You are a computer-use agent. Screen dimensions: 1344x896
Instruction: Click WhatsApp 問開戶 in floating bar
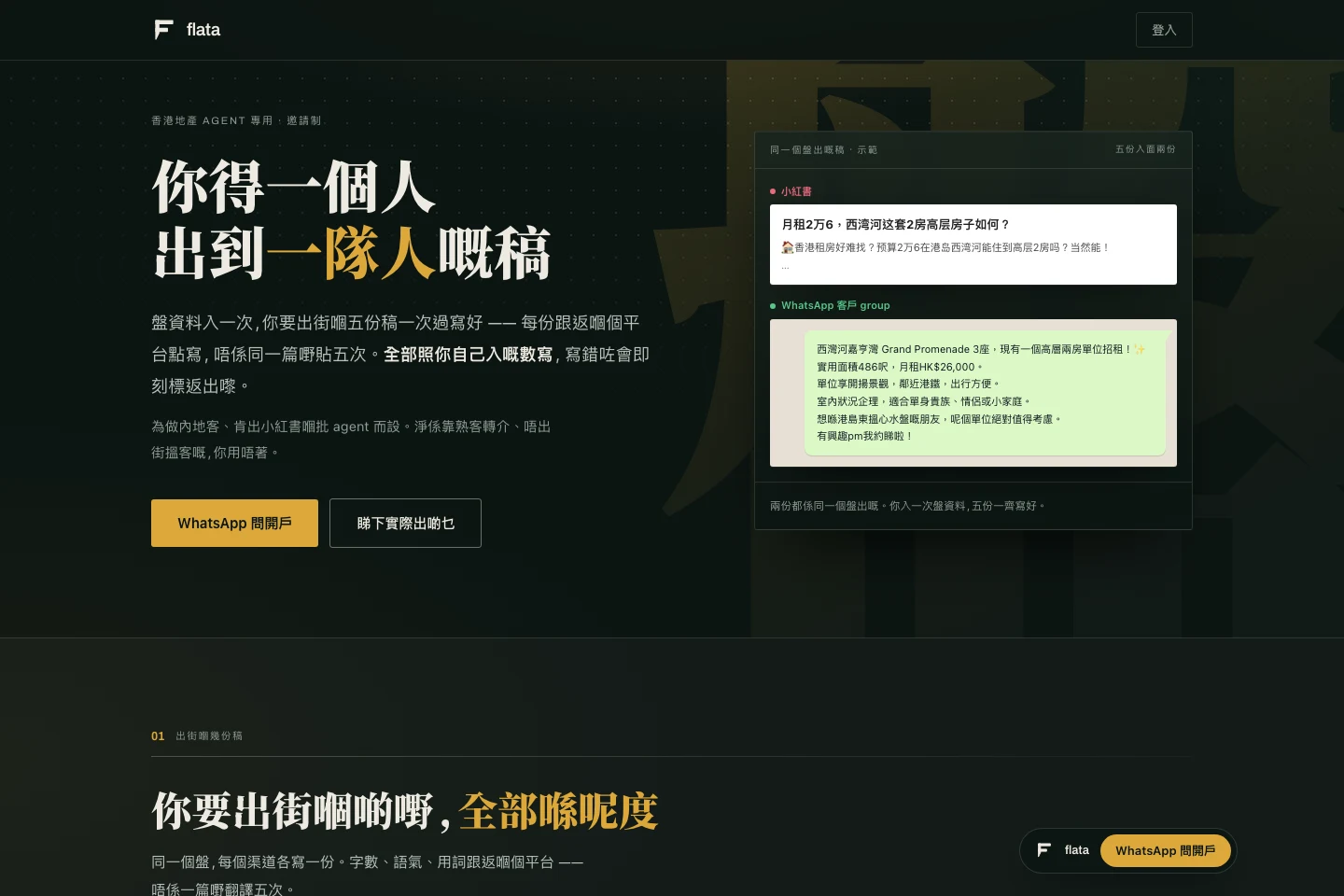click(x=1166, y=850)
